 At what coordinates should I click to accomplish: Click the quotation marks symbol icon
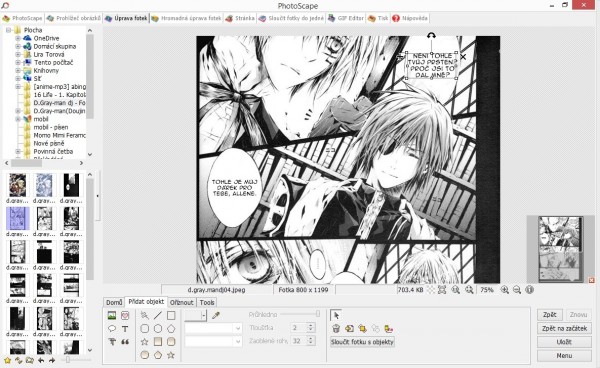[125, 342]
